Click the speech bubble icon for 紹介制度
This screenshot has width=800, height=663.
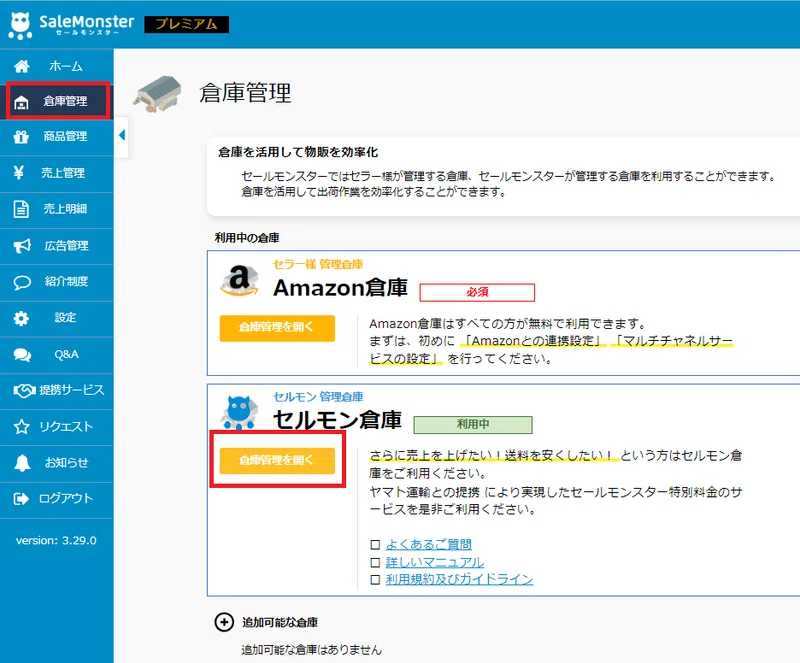click(22, 282)
